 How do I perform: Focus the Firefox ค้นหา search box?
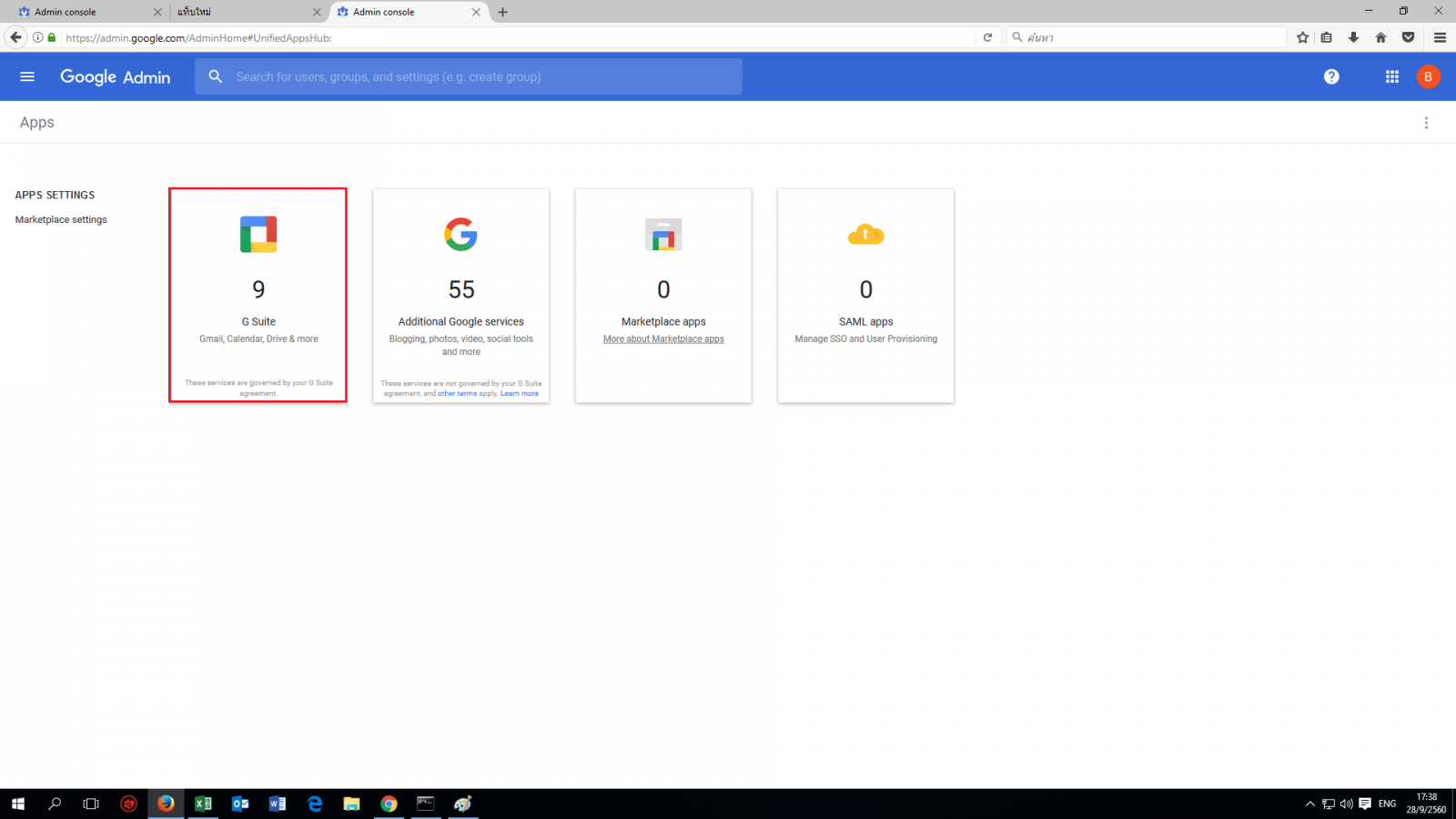point(1147,37)
